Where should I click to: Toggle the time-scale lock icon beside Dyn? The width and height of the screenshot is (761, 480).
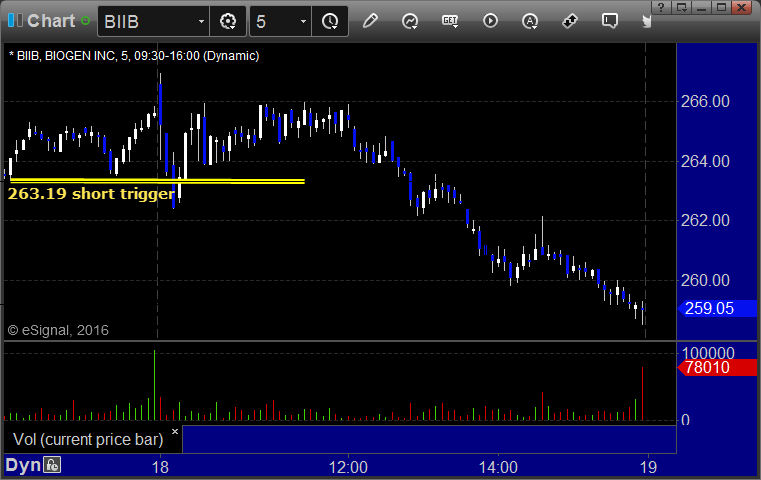[52, 465]
